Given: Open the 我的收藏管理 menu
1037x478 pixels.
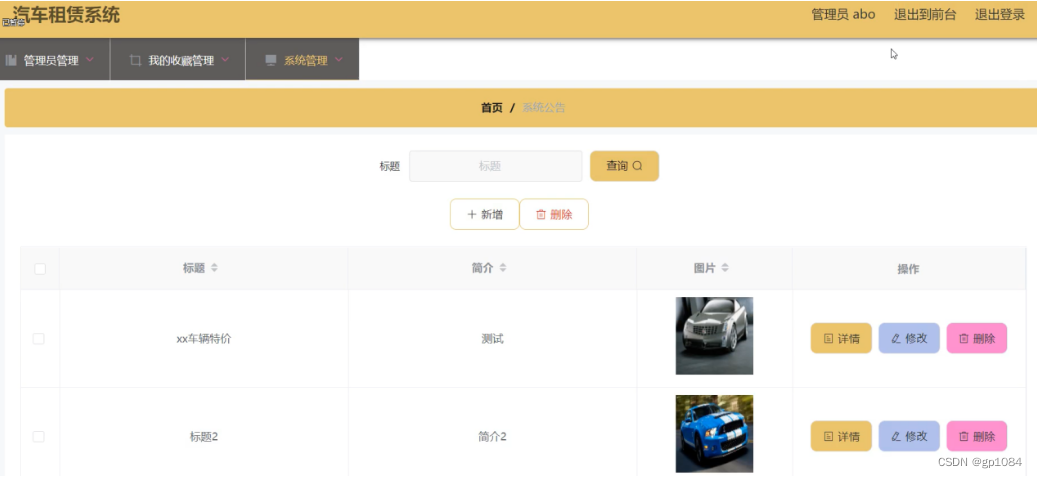Looking at the screenshot, I should (x=178, y=60).
